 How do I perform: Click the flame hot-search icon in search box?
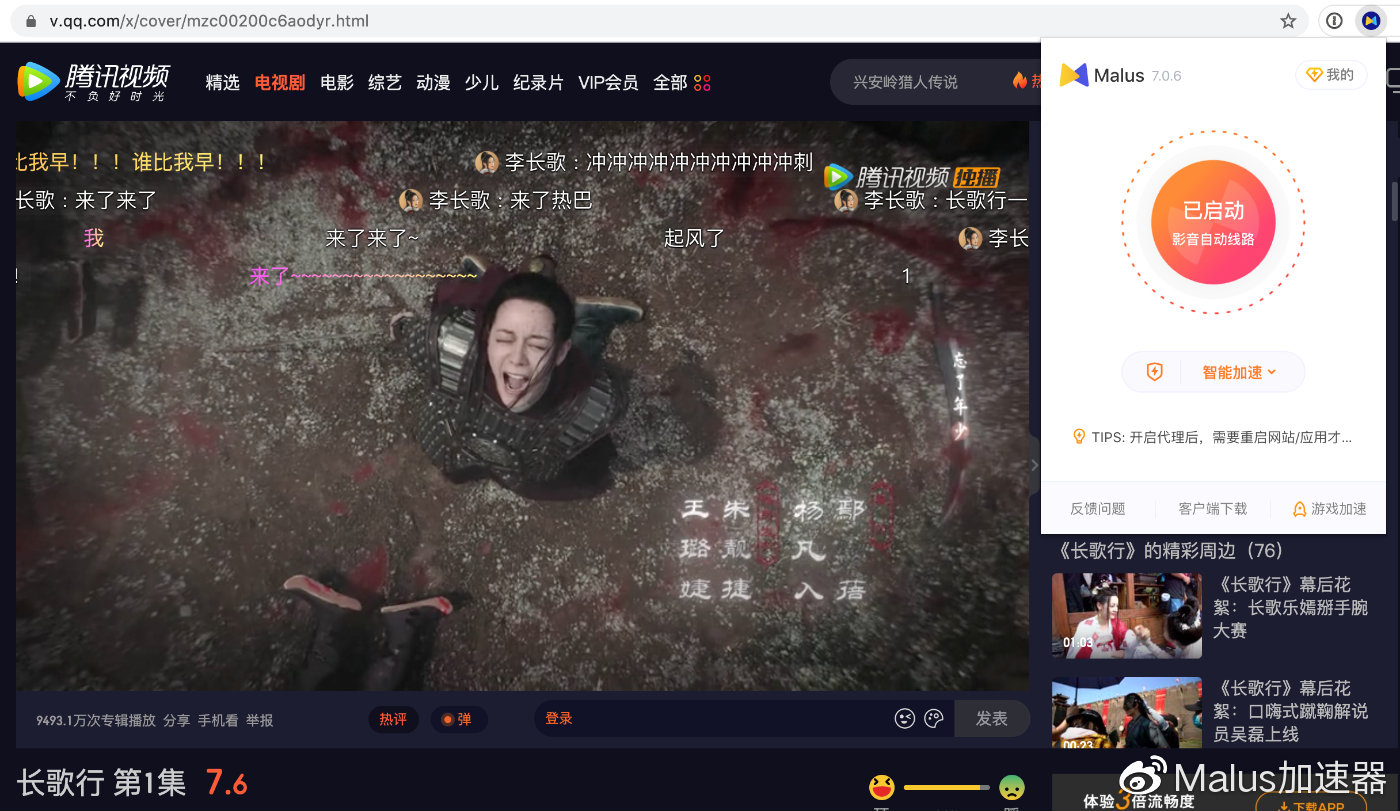(x=1019, y=81)
